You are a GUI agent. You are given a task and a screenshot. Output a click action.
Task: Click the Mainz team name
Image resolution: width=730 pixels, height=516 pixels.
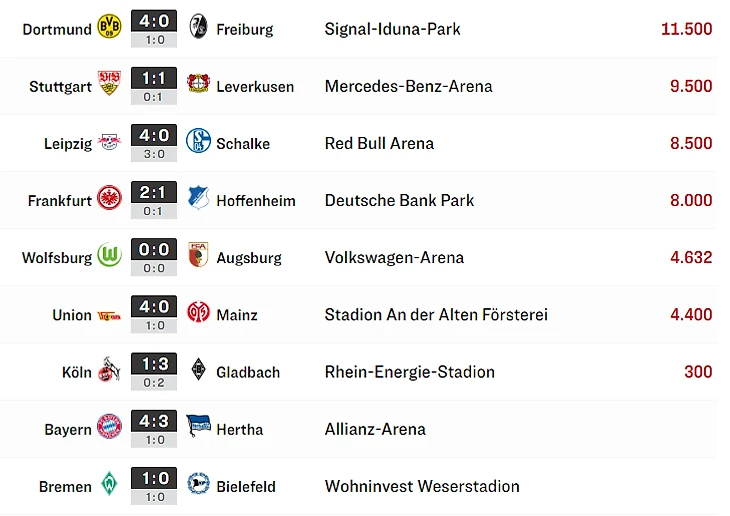pos(237,315)
